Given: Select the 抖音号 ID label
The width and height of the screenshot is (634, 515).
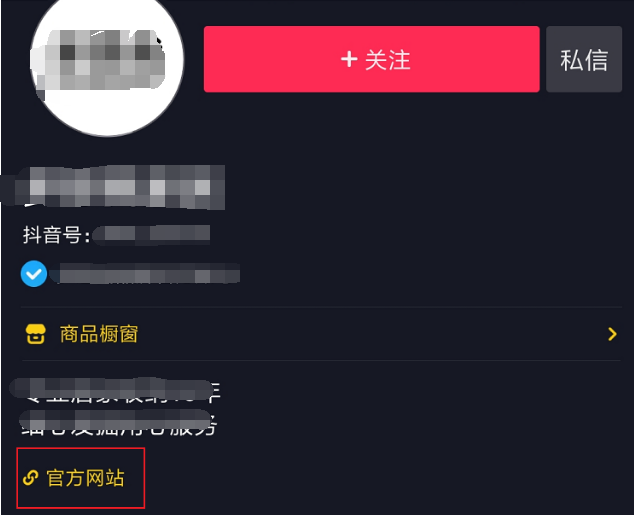Looking at the screenshot, I should click(x=56, y=235).
